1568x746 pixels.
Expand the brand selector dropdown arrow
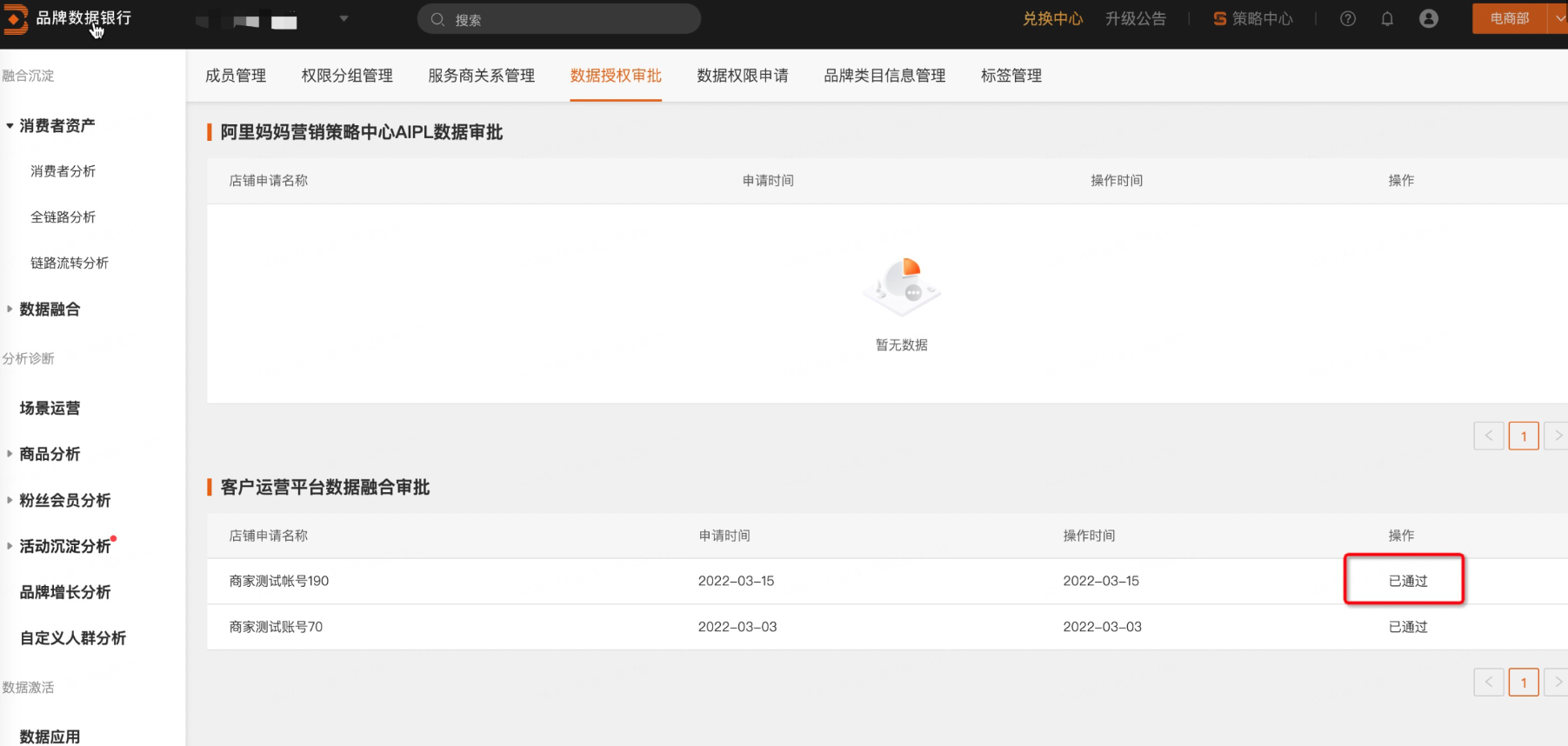344,18
